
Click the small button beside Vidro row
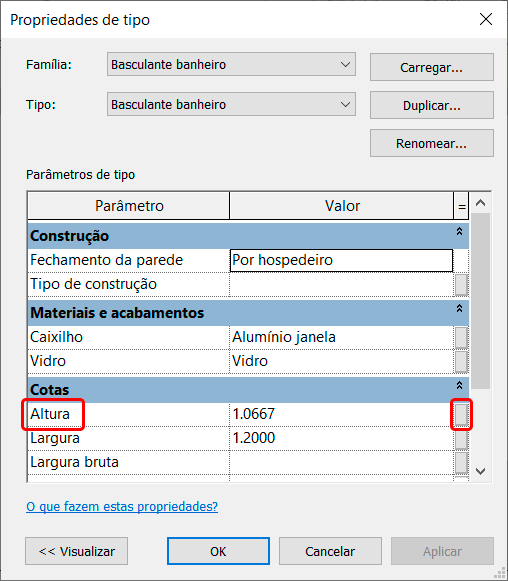(x=461, y=361)
